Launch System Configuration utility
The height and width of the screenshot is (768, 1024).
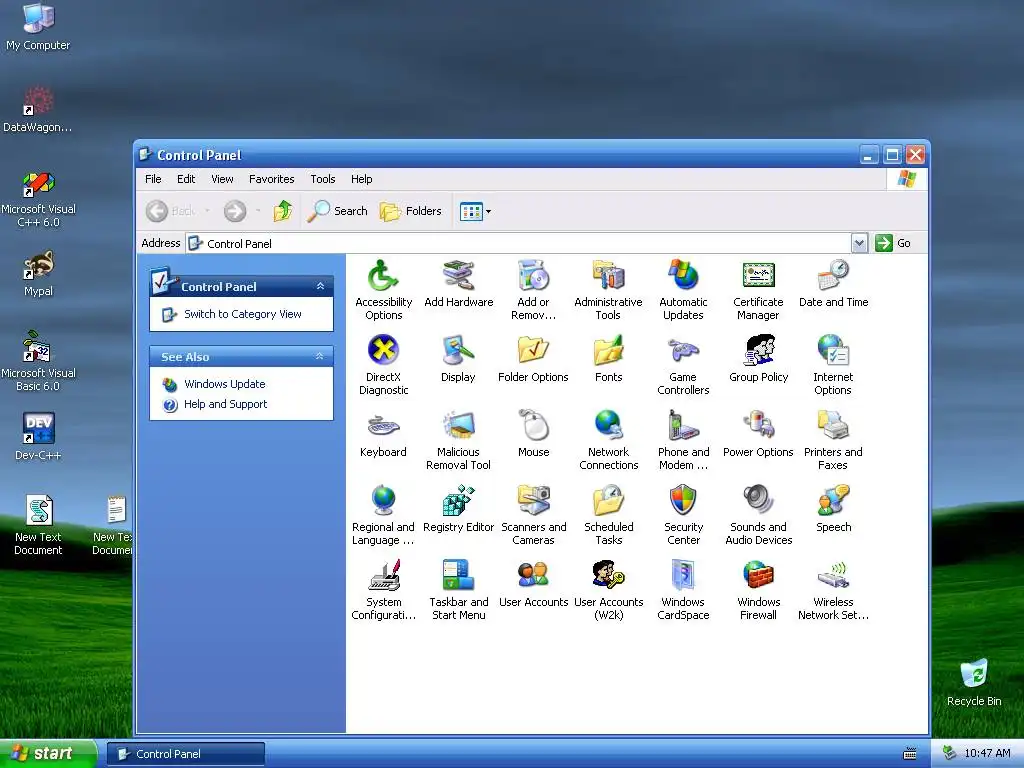[x=383, y=590]
